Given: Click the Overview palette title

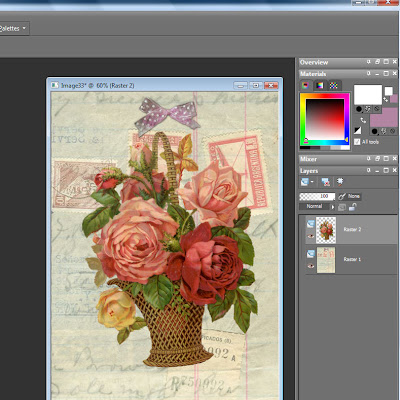Looking at the screenshot, I should pos(314,62).
